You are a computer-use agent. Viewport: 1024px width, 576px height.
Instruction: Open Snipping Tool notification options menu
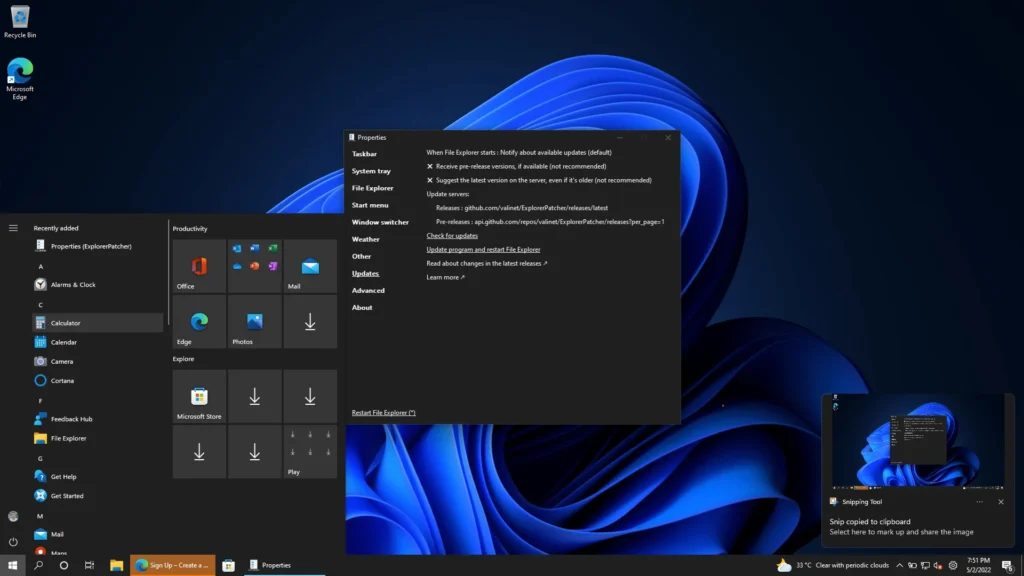(979, 502)
